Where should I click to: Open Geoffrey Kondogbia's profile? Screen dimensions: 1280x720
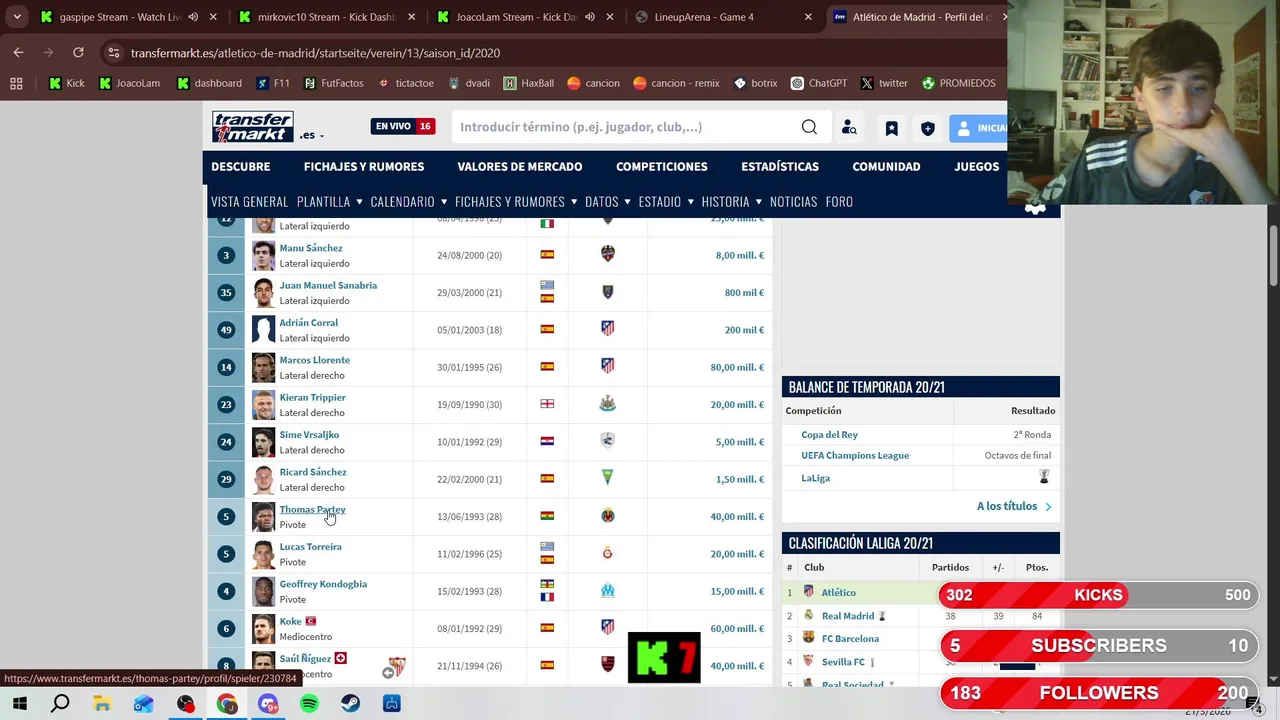pos(323,584)
